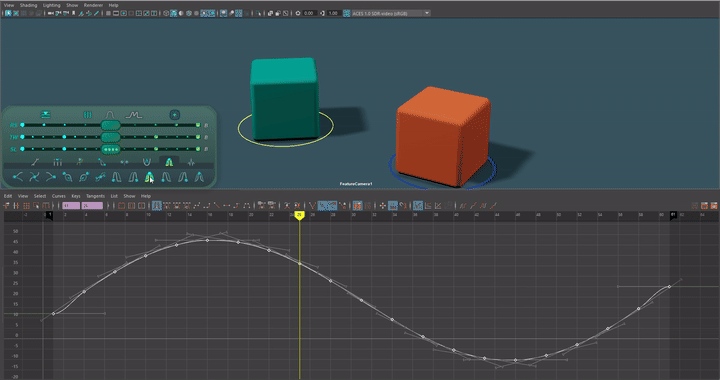Click the exposure value field showing 0.00
Image resolution: width=720 pixels, height=380 pixels.
point(309,13)
